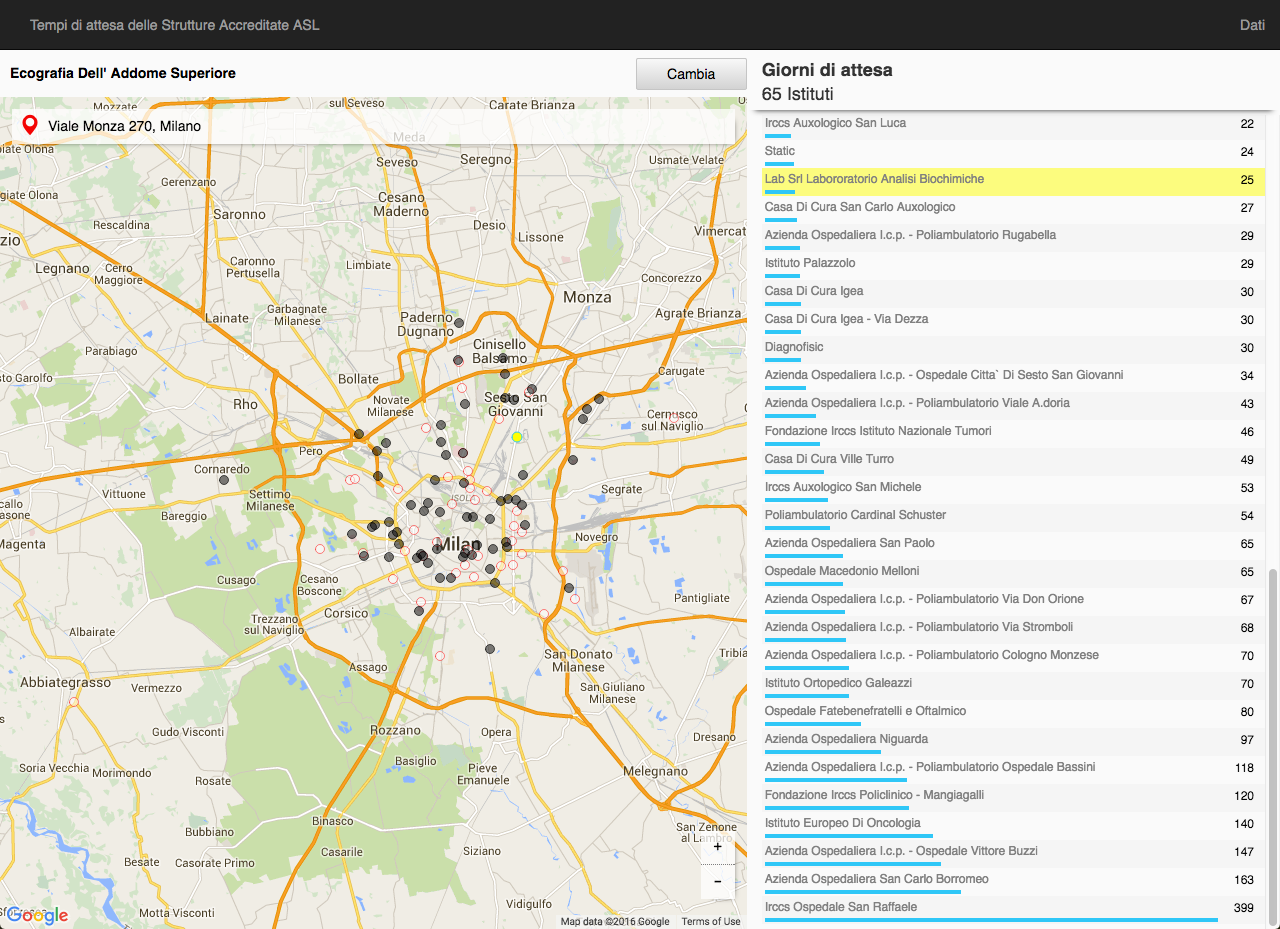The width and height of the screenshot is (1280, 929).
Task: Select Istituto Palazzolo row
Action: coord(1015,265)
